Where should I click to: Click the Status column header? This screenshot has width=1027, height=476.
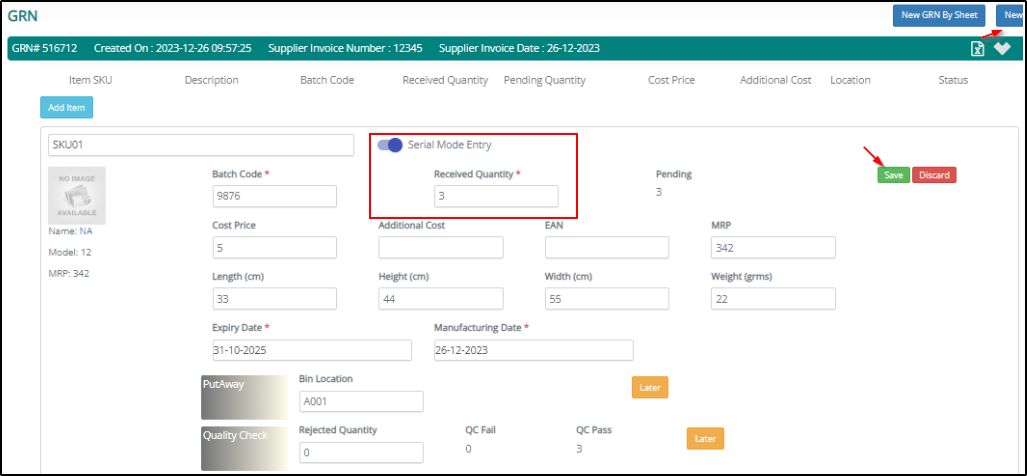(x=952, y=80)
